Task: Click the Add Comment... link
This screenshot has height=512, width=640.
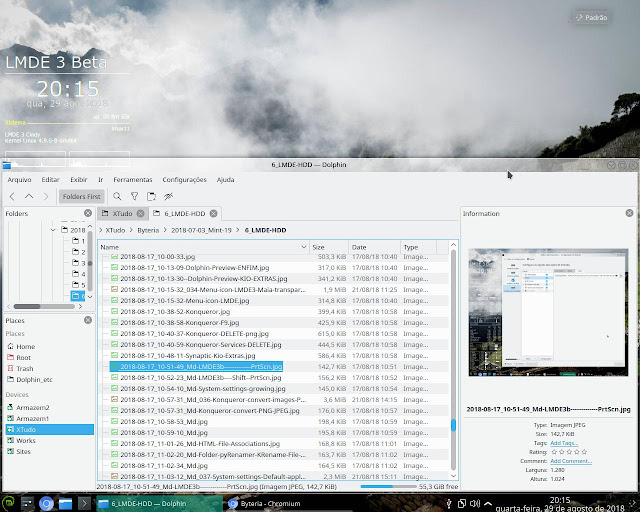Action: point(571,461)
